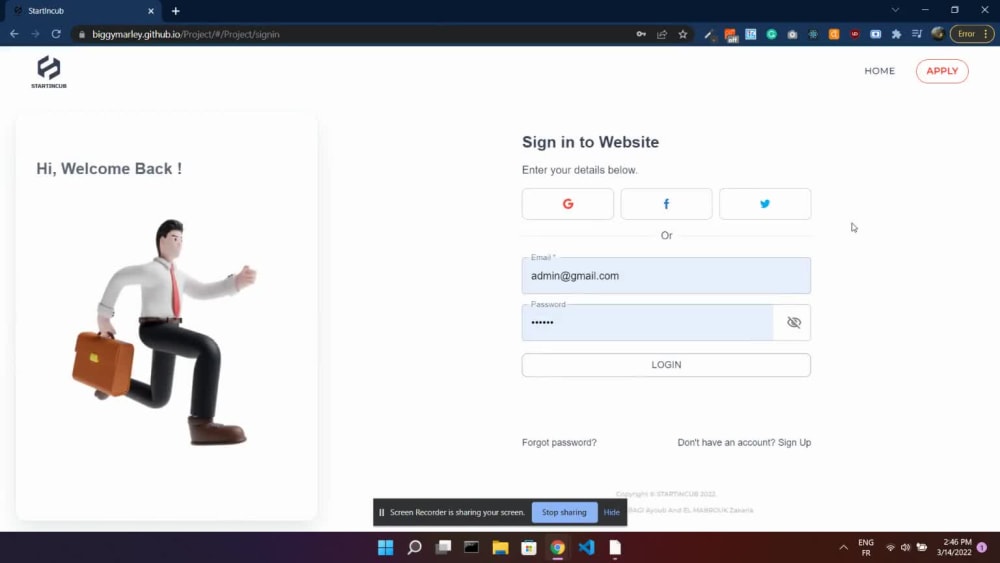The height and width of the screenshot is (563, 1000).
Task: Open the media control playlist icon
Action: point(916,34)
